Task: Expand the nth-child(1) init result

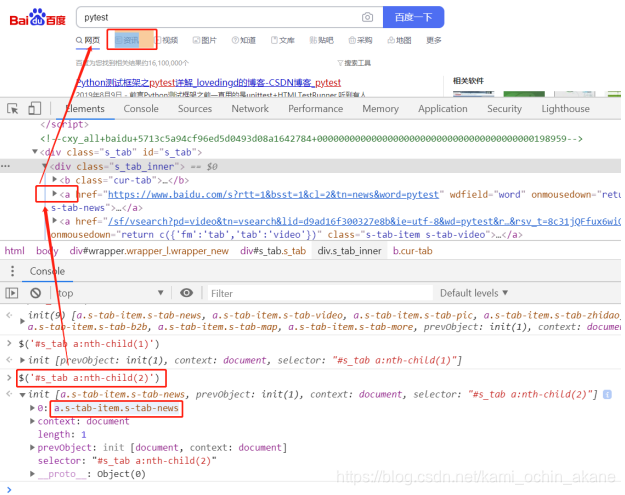Action: 22,360
